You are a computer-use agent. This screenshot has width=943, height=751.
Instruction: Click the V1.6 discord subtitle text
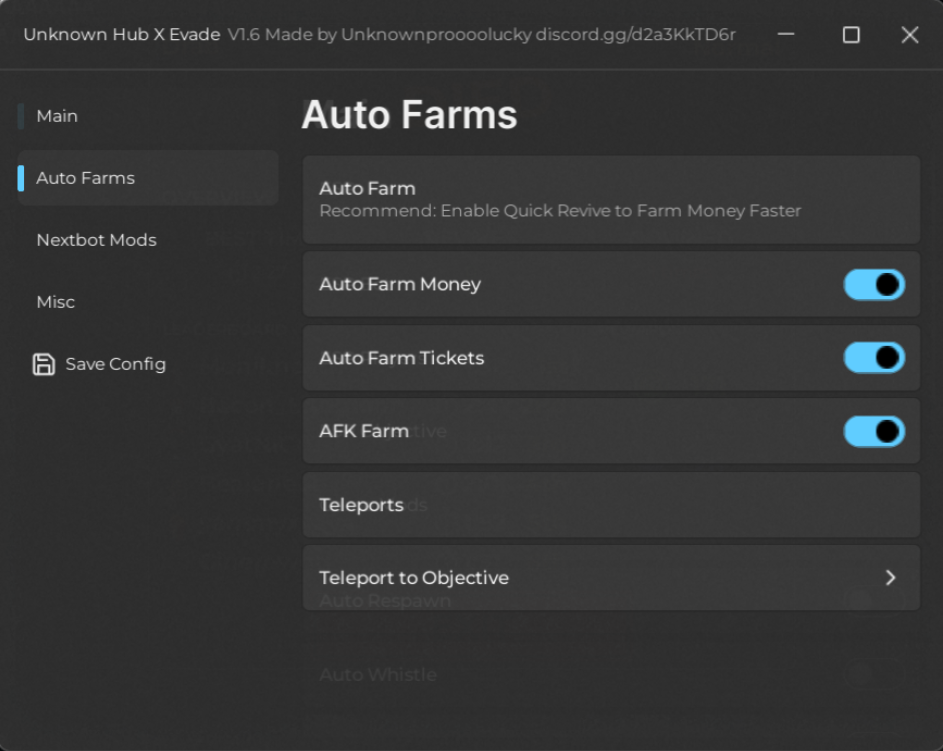(x=481, y=35)
